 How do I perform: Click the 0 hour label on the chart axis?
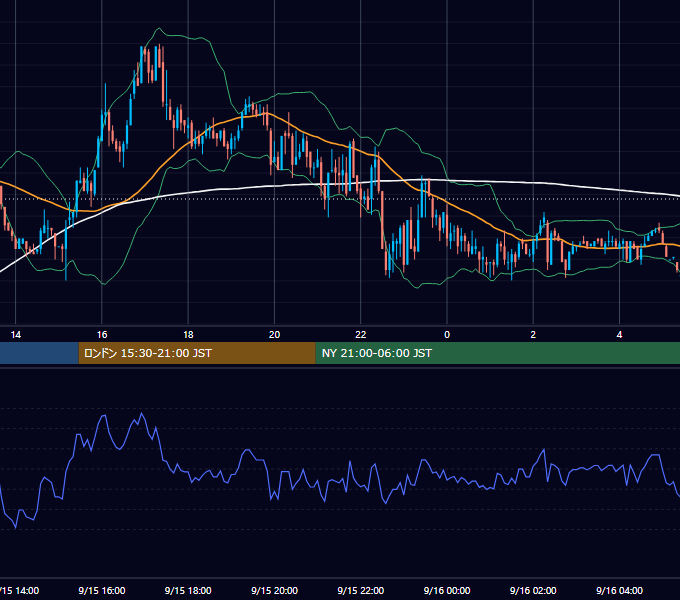(x=447, y=335)
